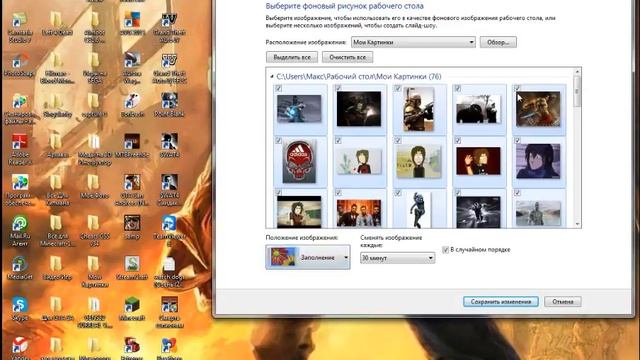Click Сохранить изменения button
Image resolution: width=640 pixels, height=360 pixels.
(500, 302)
